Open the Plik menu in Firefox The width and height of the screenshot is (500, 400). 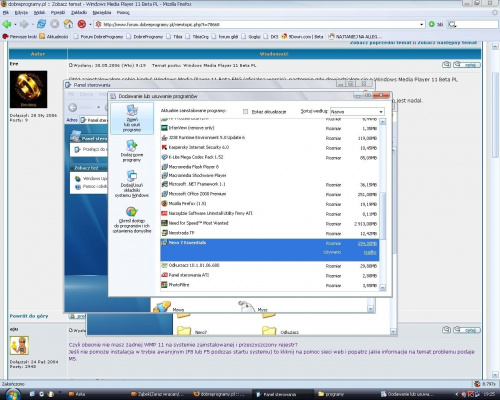(6, 13)
